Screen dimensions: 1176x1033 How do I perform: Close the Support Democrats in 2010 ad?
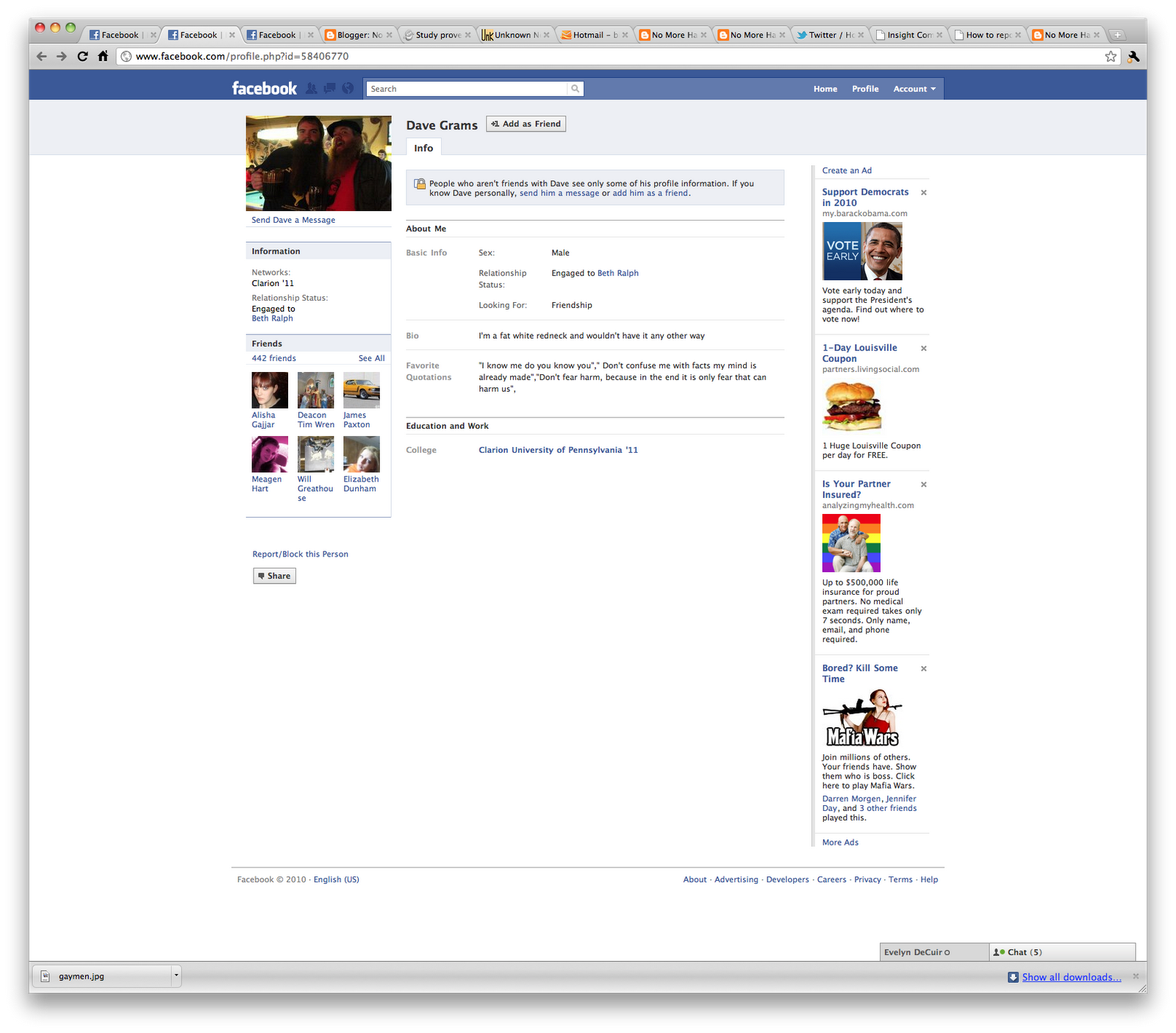point(924,193)
